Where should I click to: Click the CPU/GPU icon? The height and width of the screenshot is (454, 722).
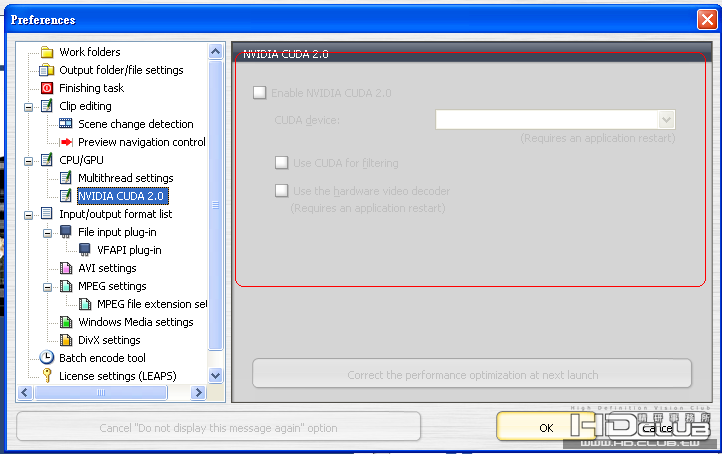click(47, 160)
